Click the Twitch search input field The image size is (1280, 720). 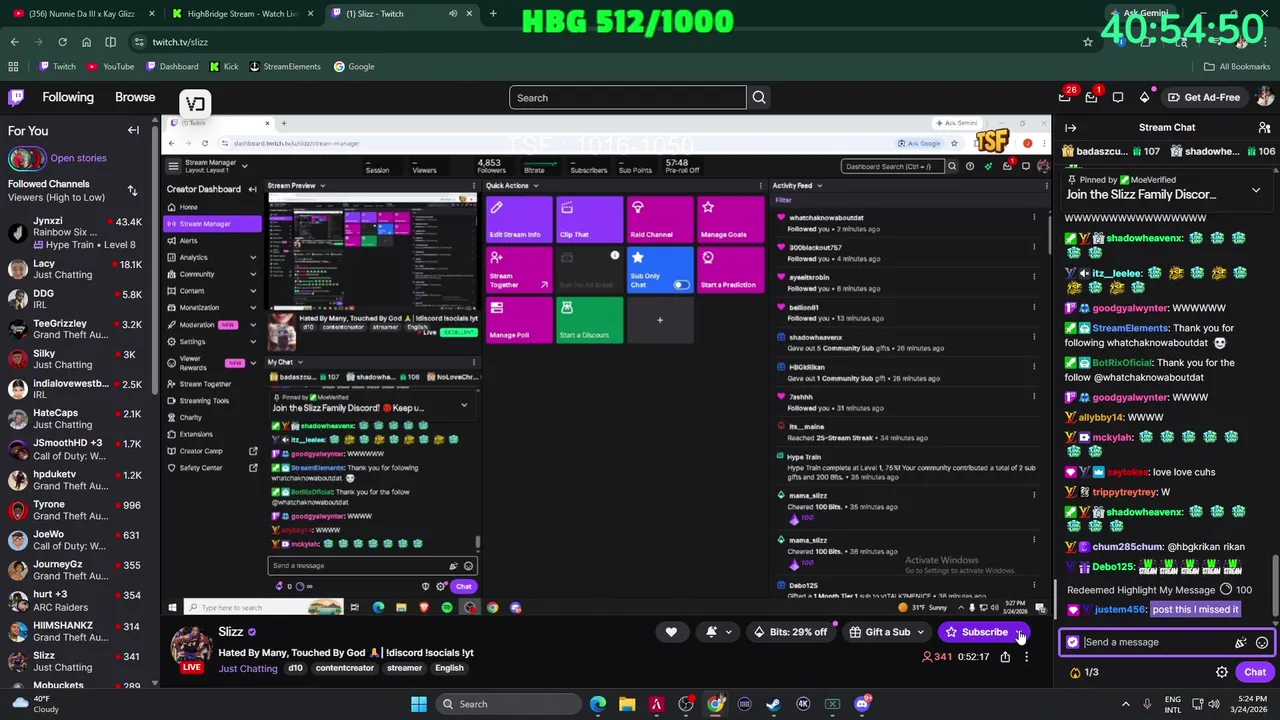628,98
